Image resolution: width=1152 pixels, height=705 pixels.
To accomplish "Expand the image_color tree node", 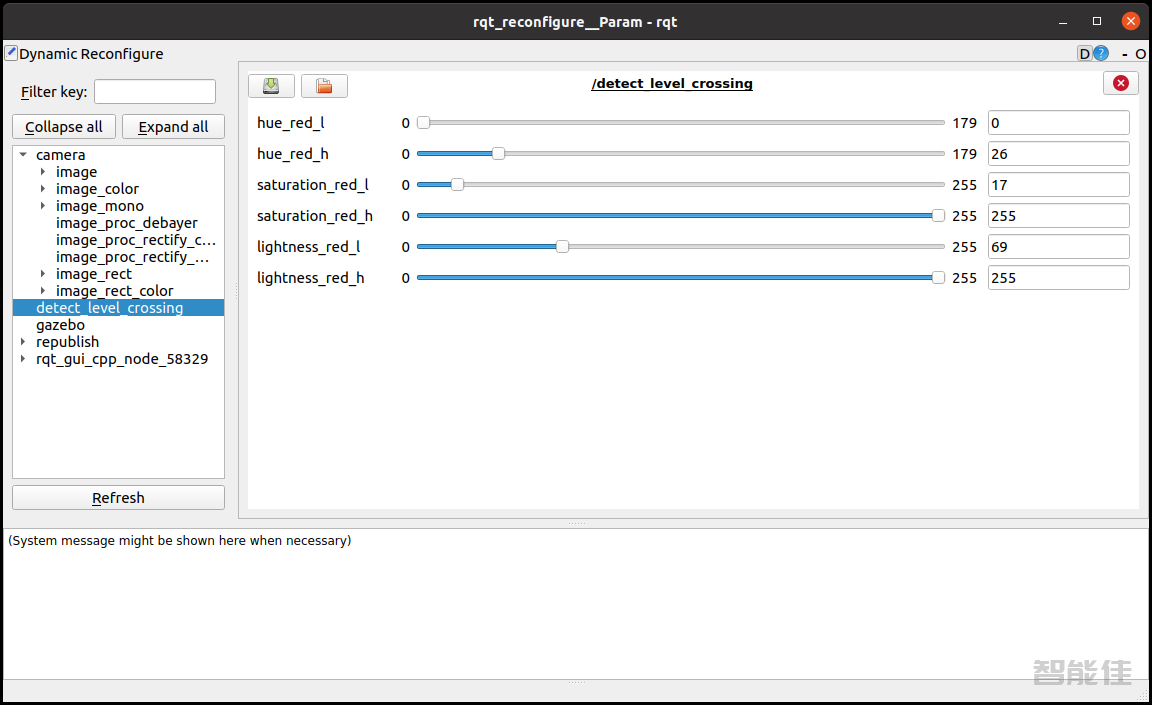I will [x=43, y=189].
